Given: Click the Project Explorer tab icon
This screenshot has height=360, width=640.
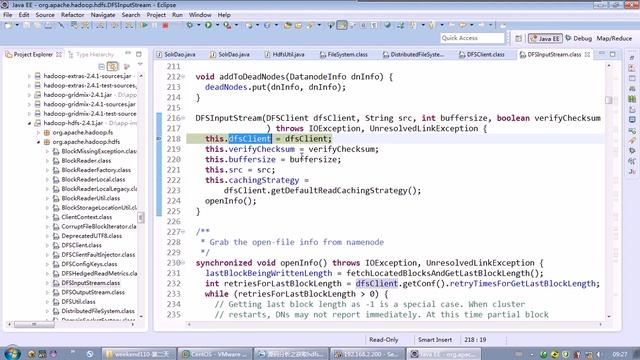Looking at the screenshot, I should pyautogui.click(x=9, y=54).
